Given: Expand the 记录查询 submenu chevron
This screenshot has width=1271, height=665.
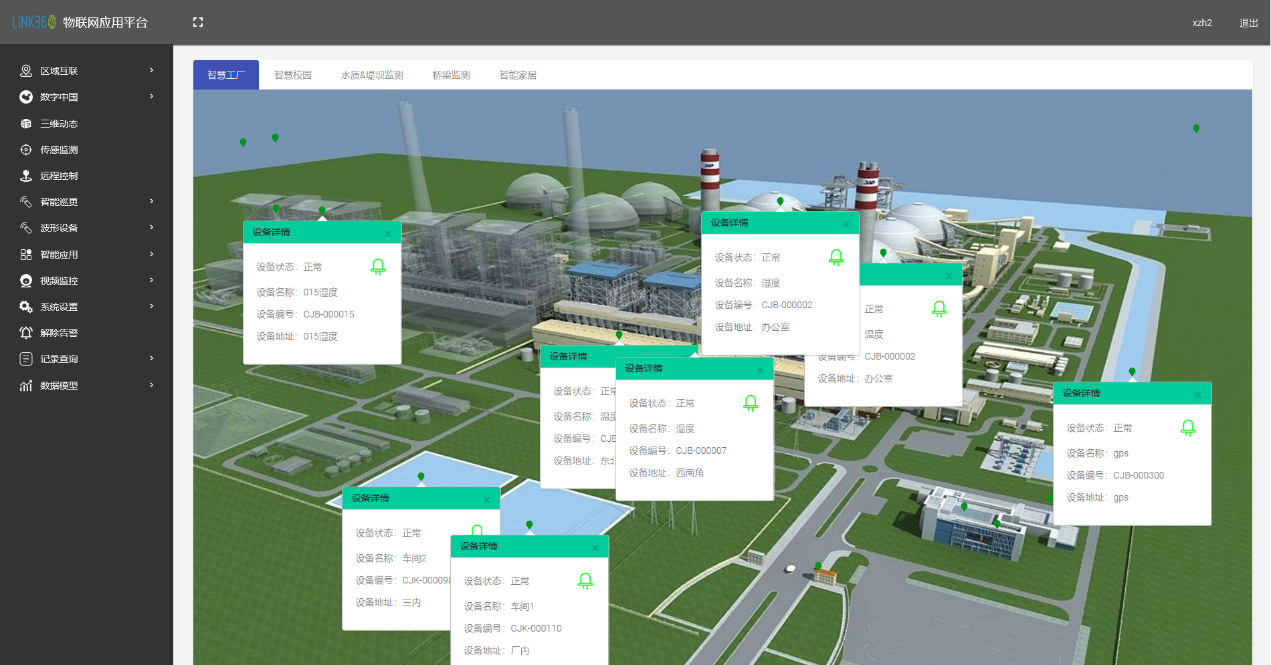Looking at the screenshot, I should pos(152,359).
